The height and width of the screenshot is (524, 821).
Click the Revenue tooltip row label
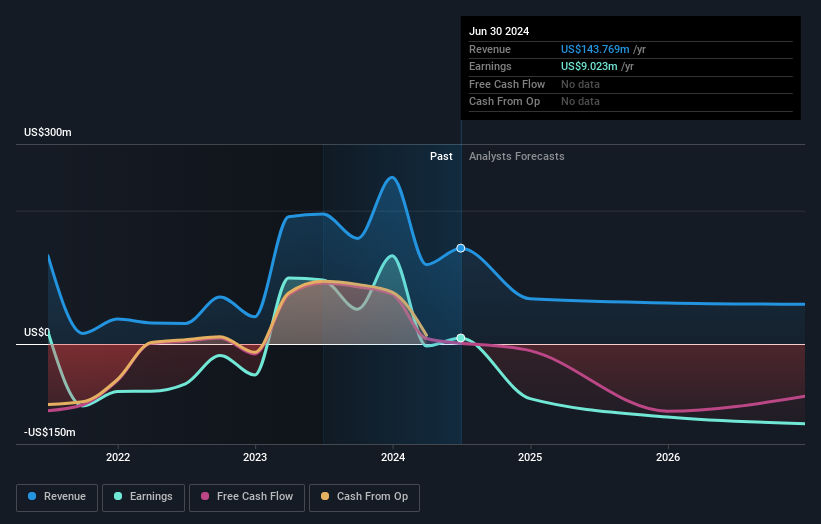coord(490,49)
